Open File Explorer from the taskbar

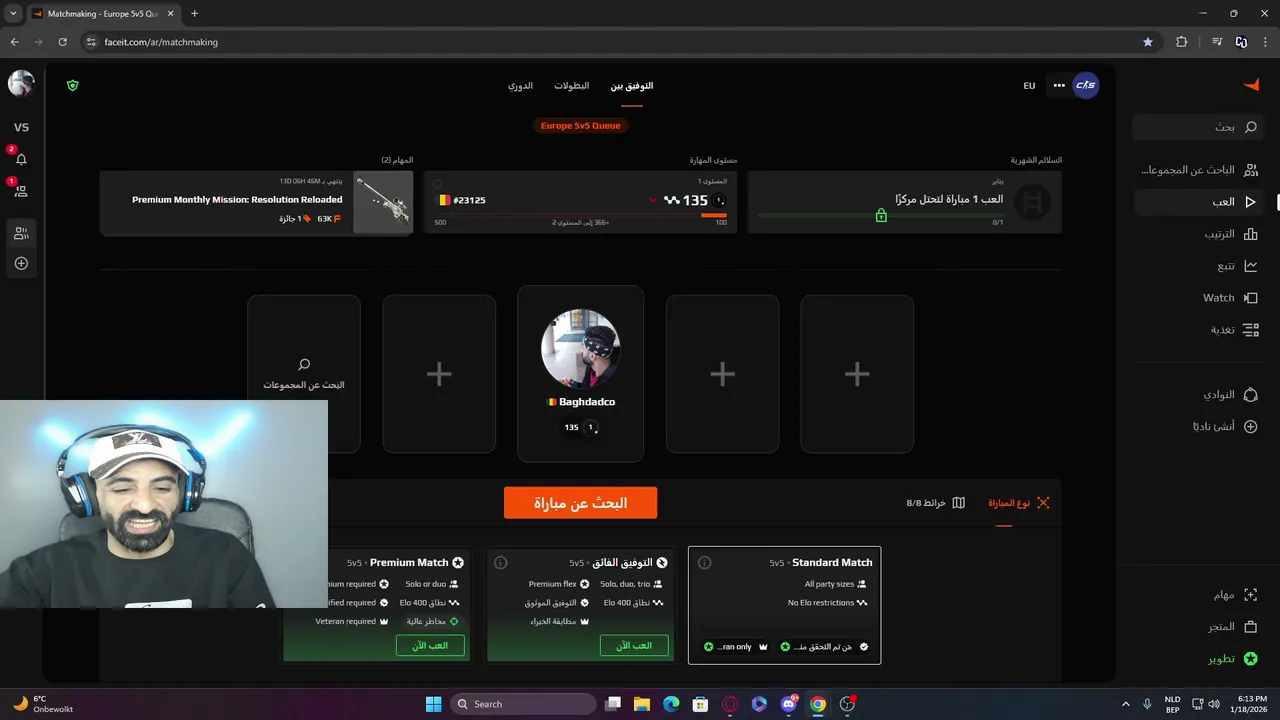tap(642, 704)
